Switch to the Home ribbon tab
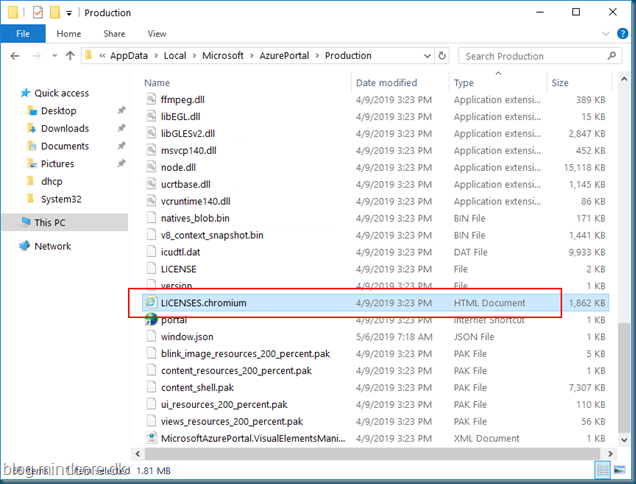Screen dimensions: 636x484 pyautogui.click(x=69, y=34)
